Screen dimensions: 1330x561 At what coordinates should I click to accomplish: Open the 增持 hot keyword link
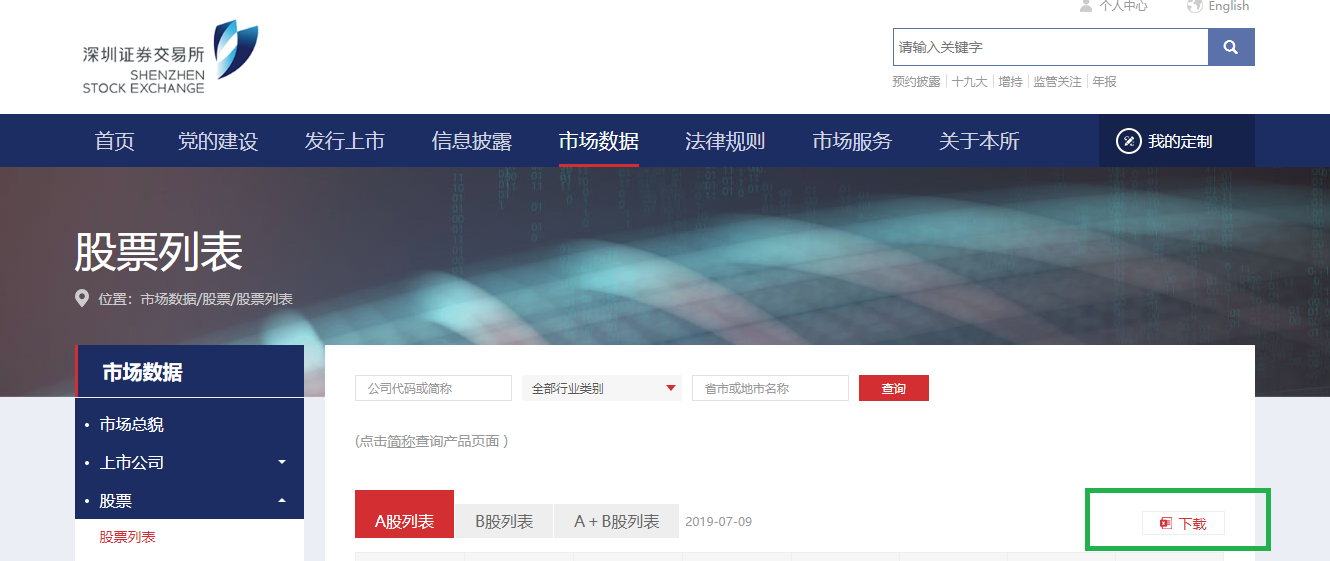tap(1010, 82)
